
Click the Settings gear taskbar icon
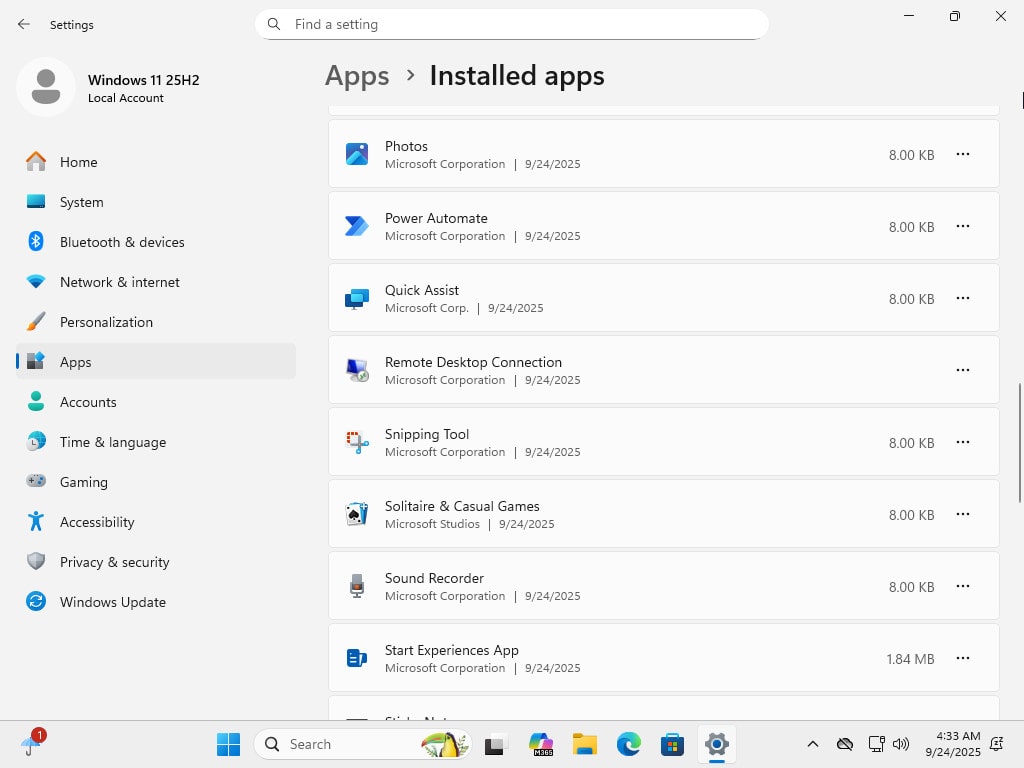coord(716,744)
